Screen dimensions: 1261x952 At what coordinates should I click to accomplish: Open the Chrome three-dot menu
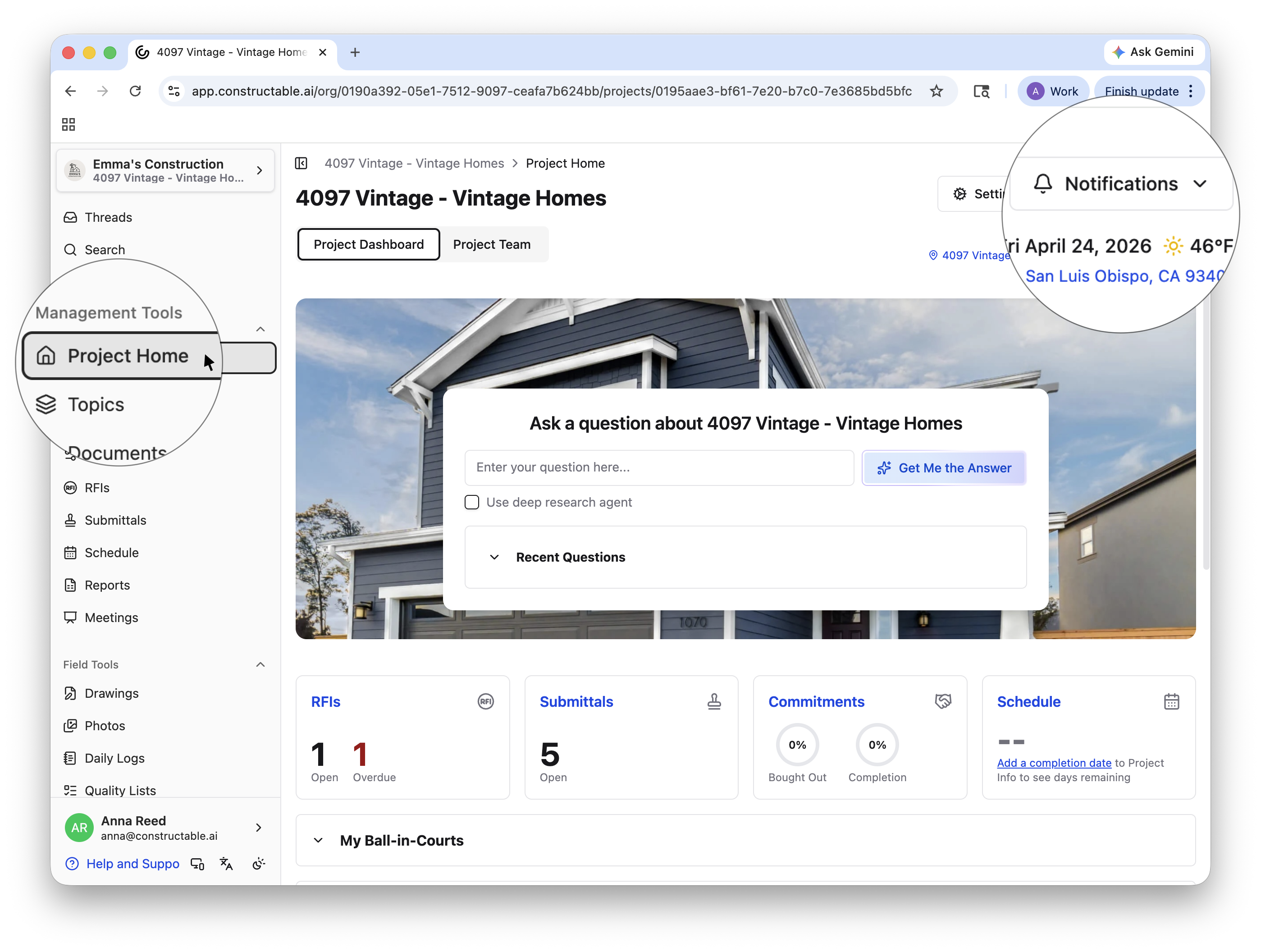[1191, 91]
